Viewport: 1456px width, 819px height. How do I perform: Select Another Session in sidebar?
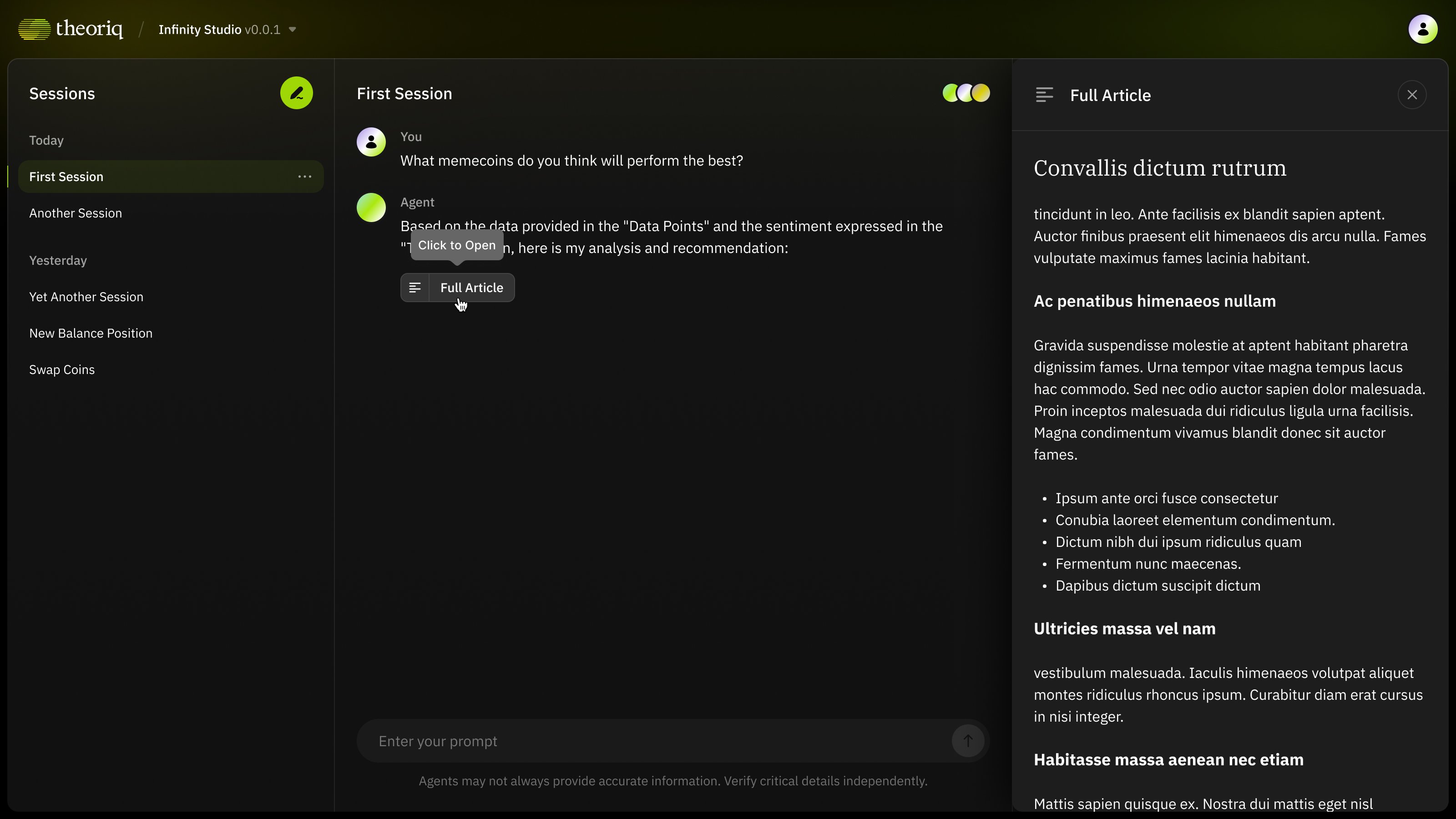(76, 213)
